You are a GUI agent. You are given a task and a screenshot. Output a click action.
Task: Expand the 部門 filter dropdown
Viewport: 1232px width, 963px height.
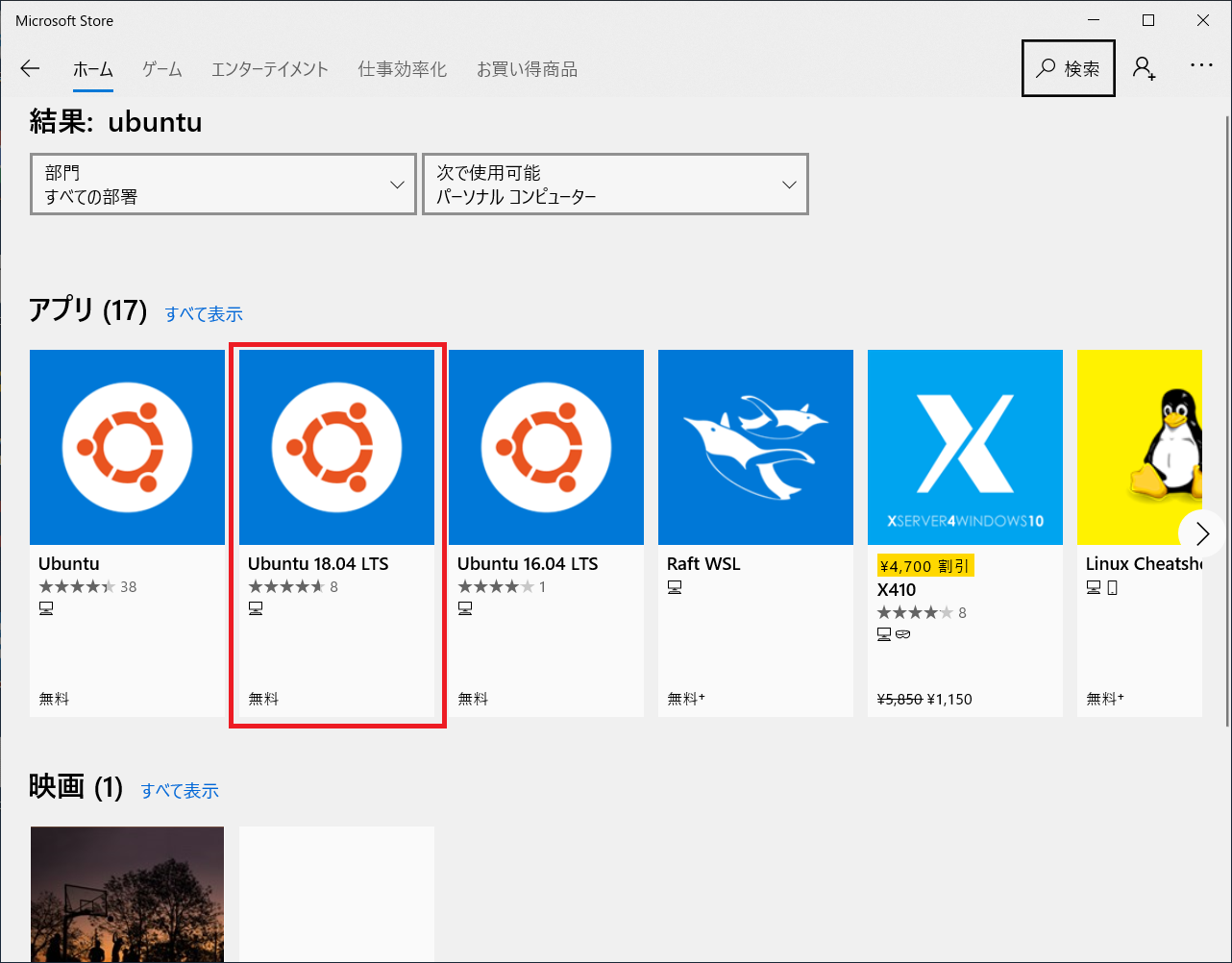[223, 185]
